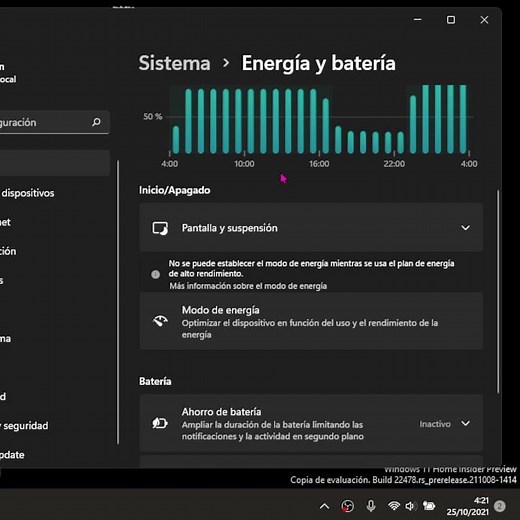Viewport: 520px width, 520px height.
Task: Click the Inicio/Apagado section heading
Action: [x=175, y=190]
